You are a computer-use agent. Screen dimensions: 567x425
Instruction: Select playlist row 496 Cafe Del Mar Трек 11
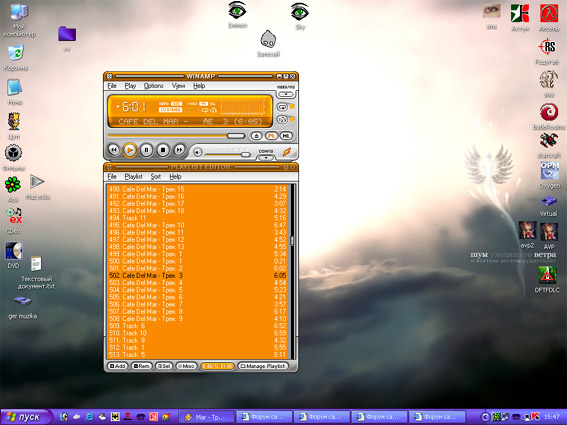[x=197, y=232]
